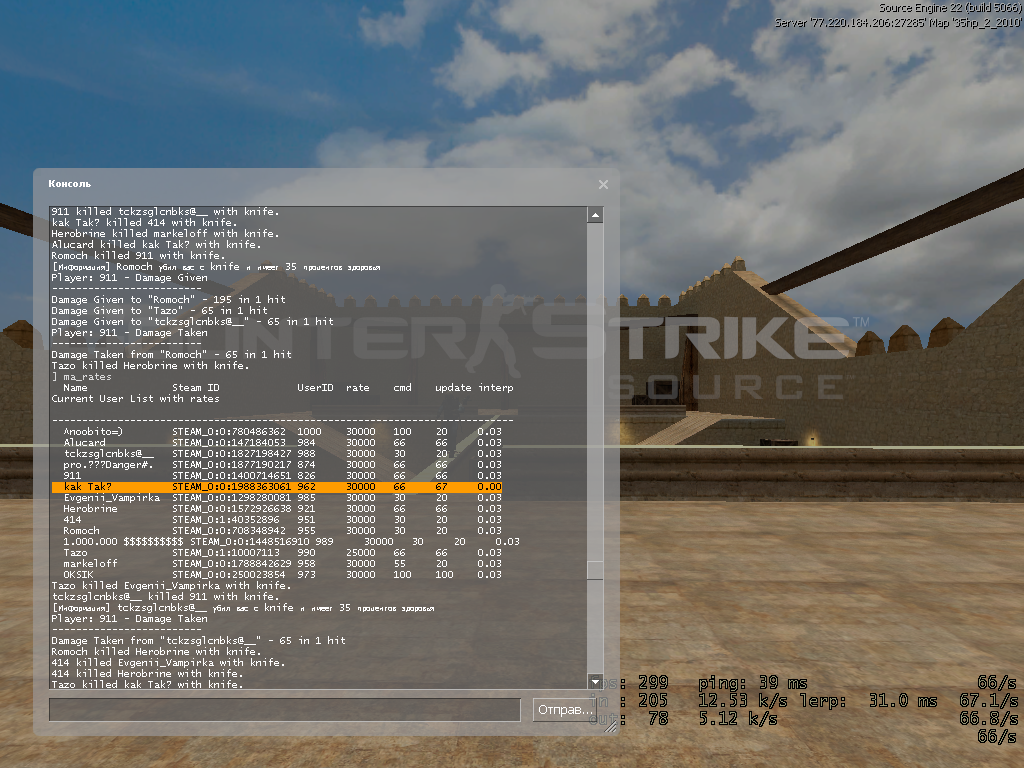Click the console scrollbar thumb
Screen dimensions: 1024x768
595,570
